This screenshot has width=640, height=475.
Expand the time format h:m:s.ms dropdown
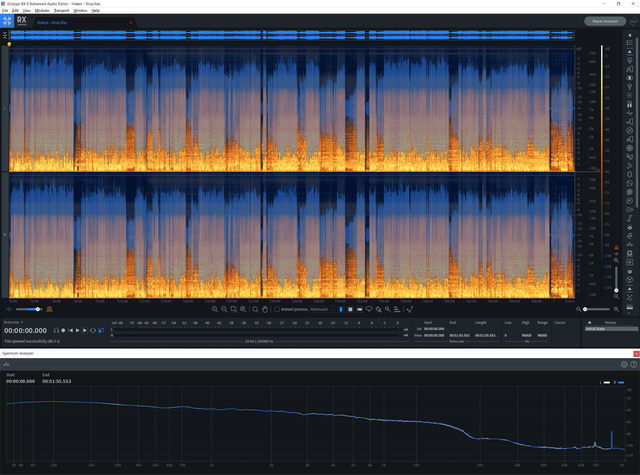click(x=13, y=322)
